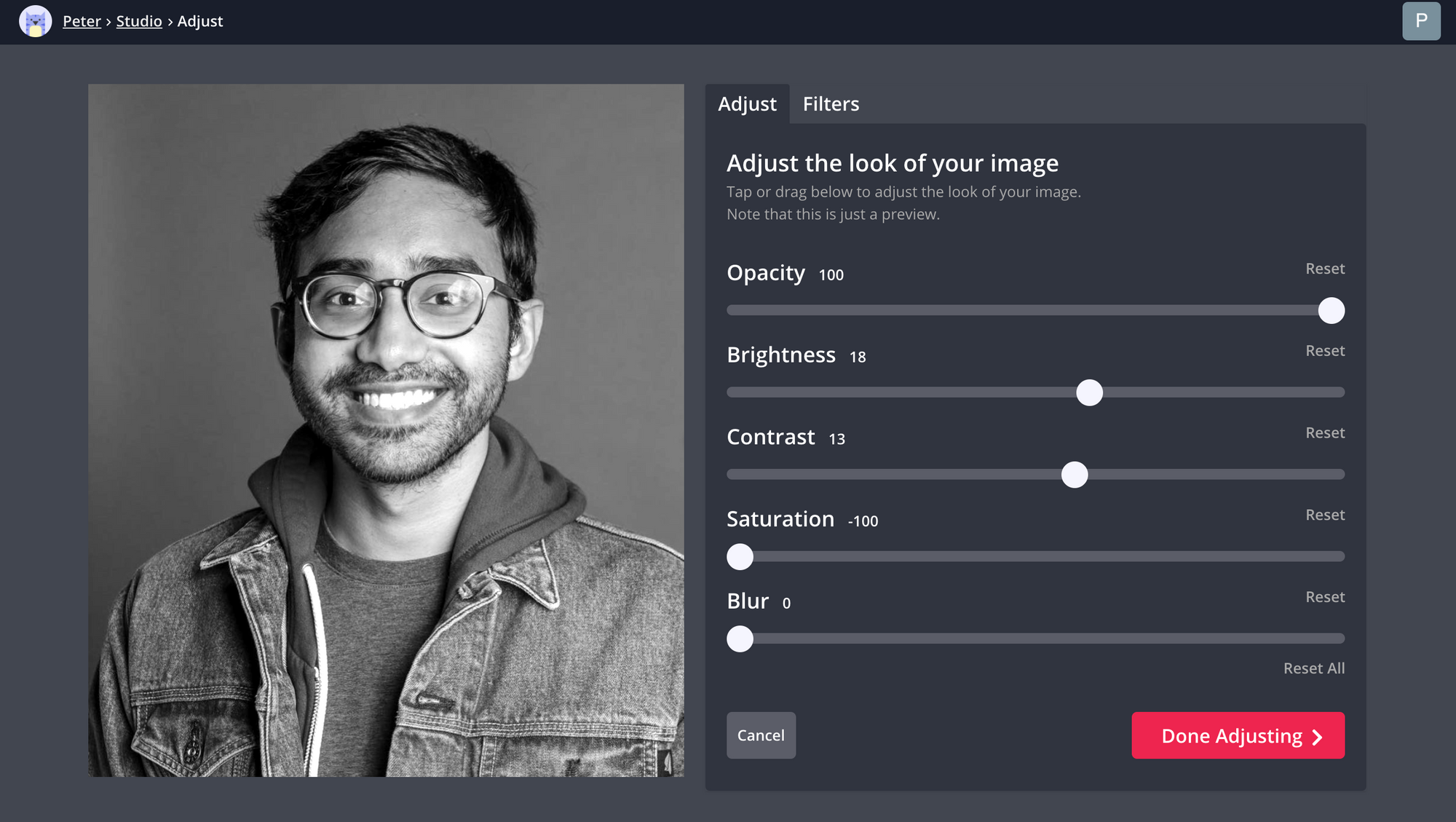Viewport: 1456px width, 822px height.
Task: Select the Adjust tab
Action: pos(747,104)
